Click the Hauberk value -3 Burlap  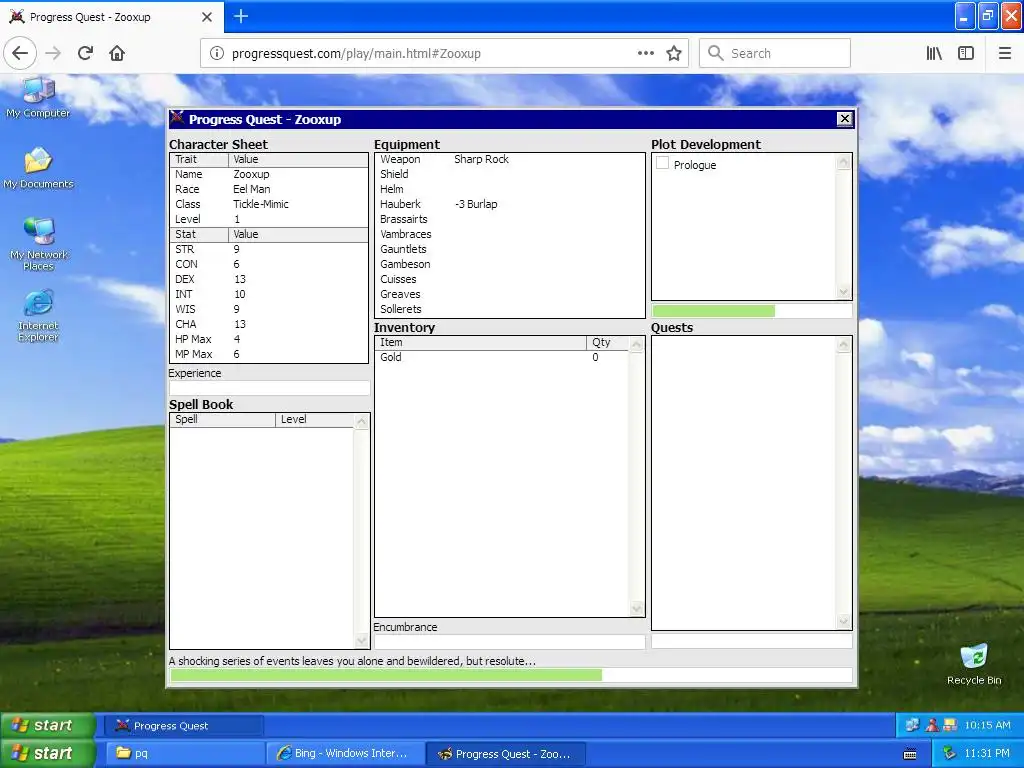click(476, 204)
